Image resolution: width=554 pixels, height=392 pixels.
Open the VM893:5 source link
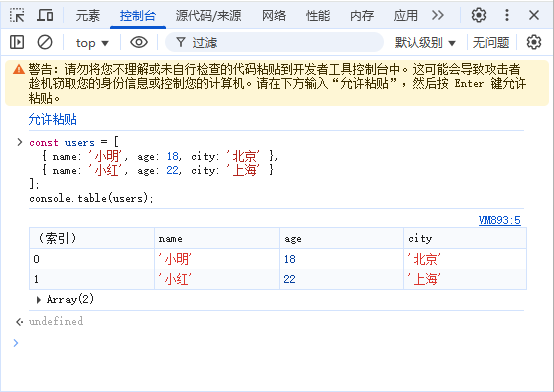click(x=500, y=220)
